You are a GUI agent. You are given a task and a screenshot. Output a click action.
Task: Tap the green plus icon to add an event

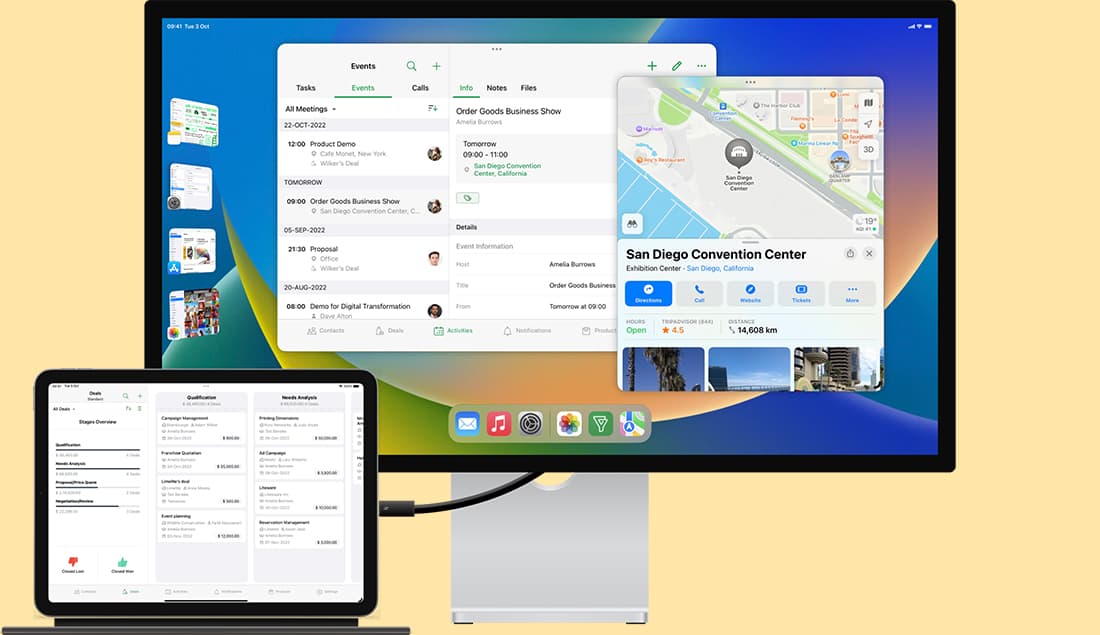(x=651, y=65)
